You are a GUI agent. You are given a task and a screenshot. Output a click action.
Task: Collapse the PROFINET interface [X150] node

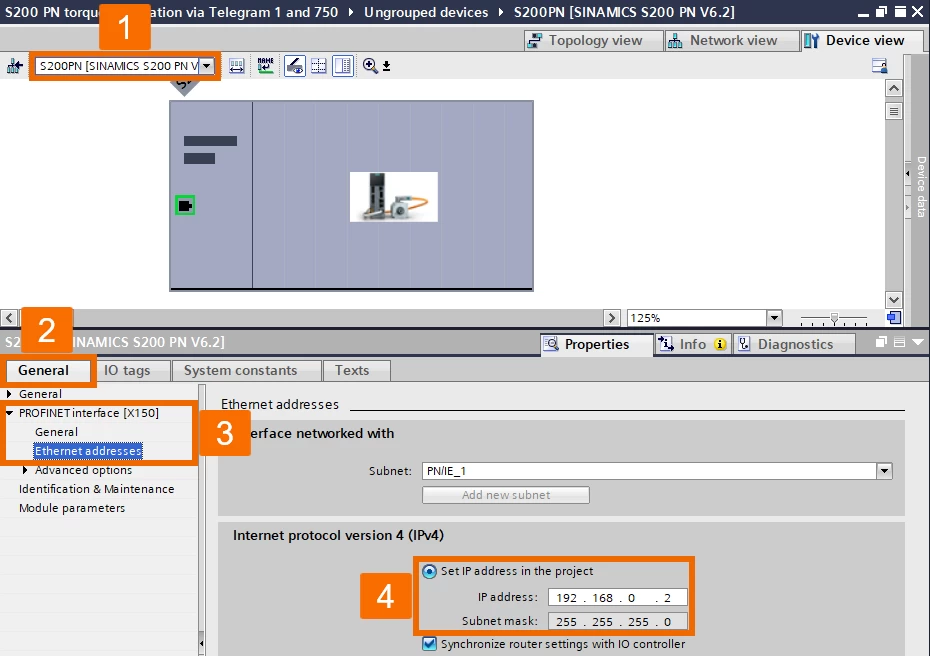click(9, 413)
